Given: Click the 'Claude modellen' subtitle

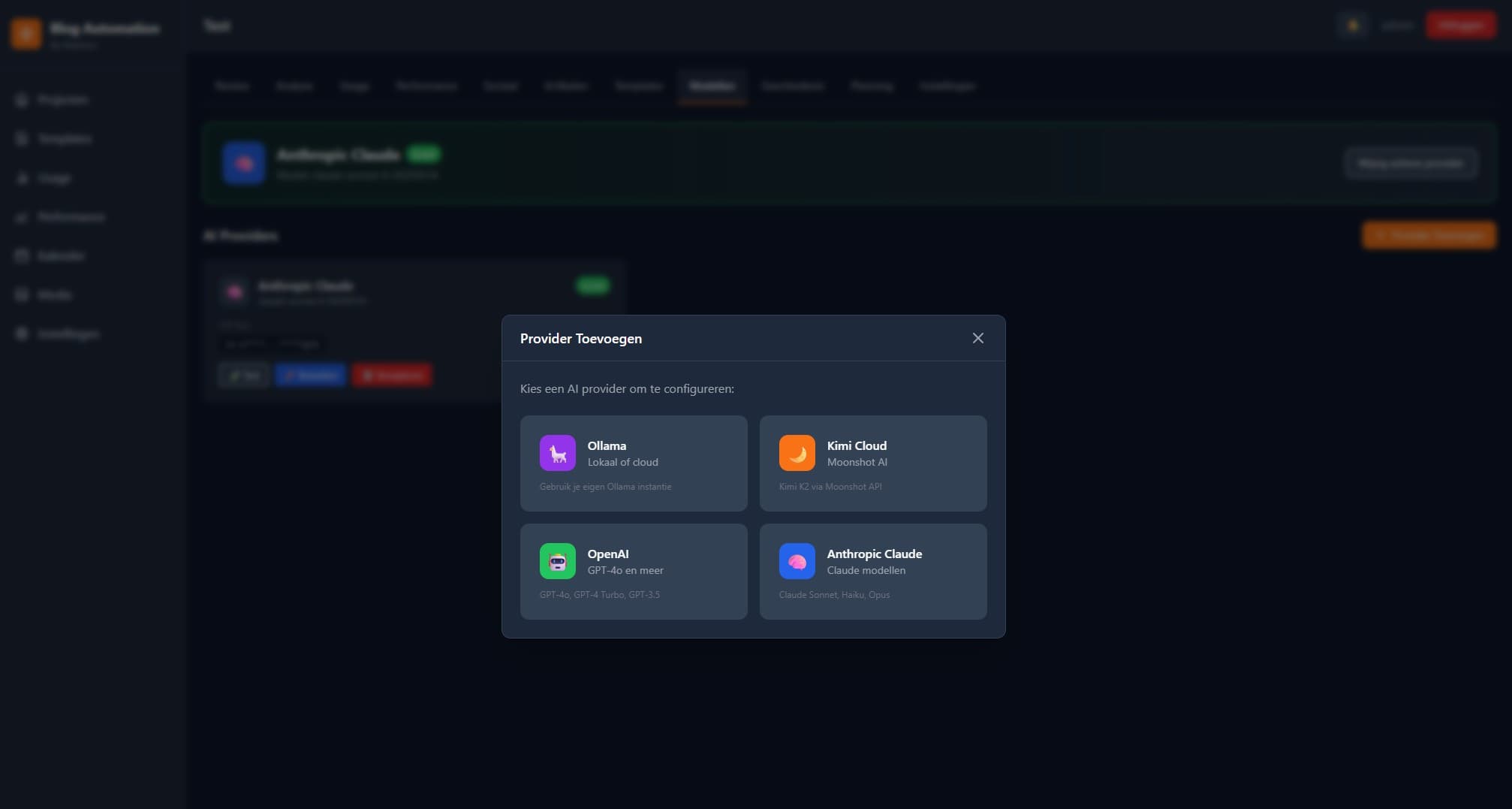Looking at the screenshot, I should (x=866, y=570).
